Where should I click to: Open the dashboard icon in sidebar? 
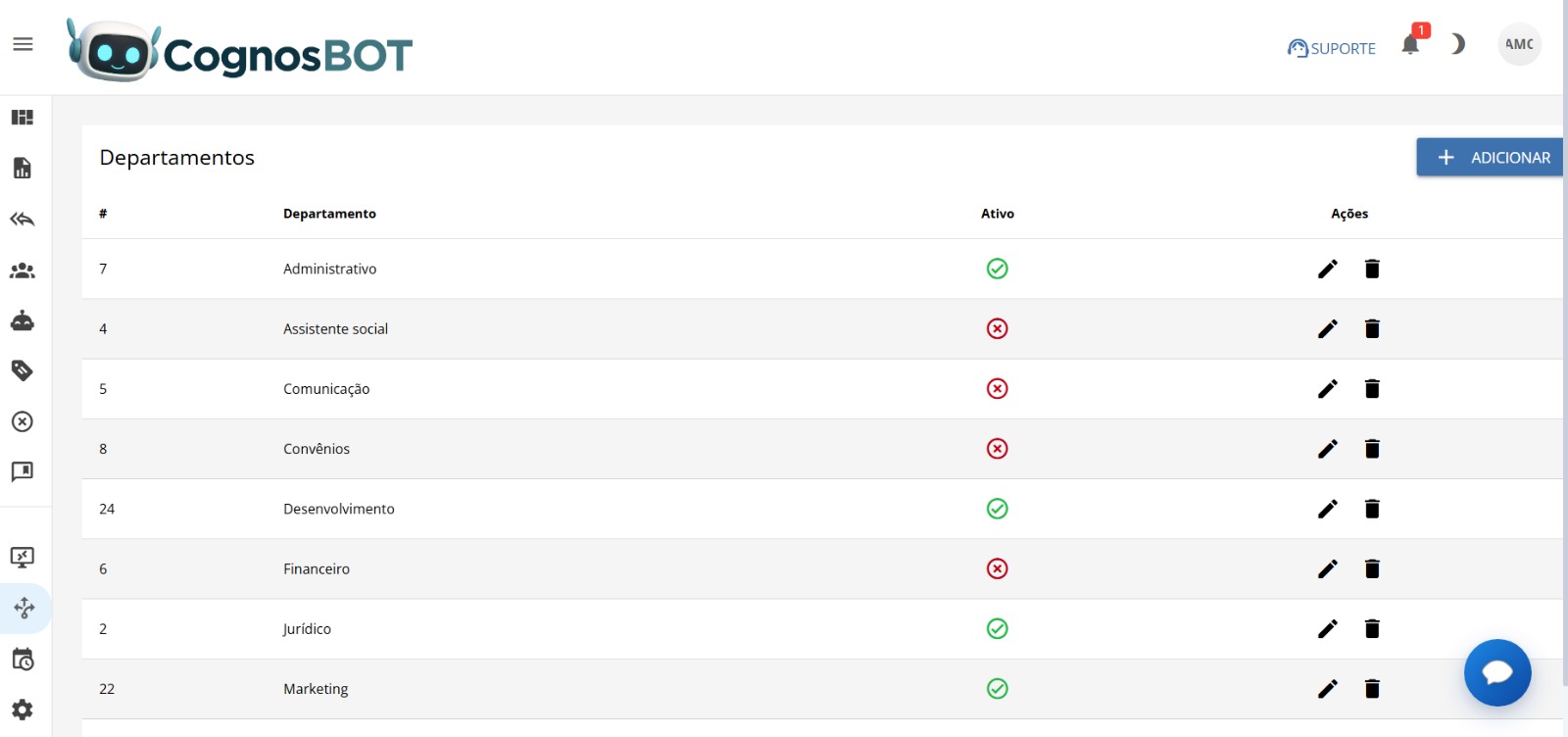point(23,118)
